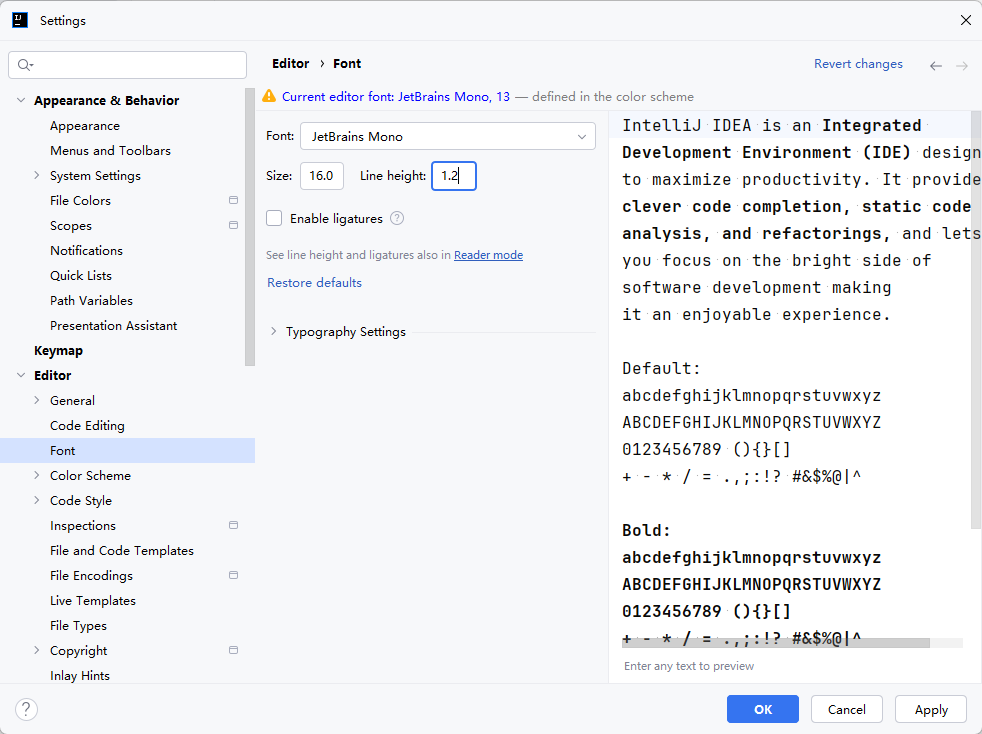Click Cancel button

[847, 709]
